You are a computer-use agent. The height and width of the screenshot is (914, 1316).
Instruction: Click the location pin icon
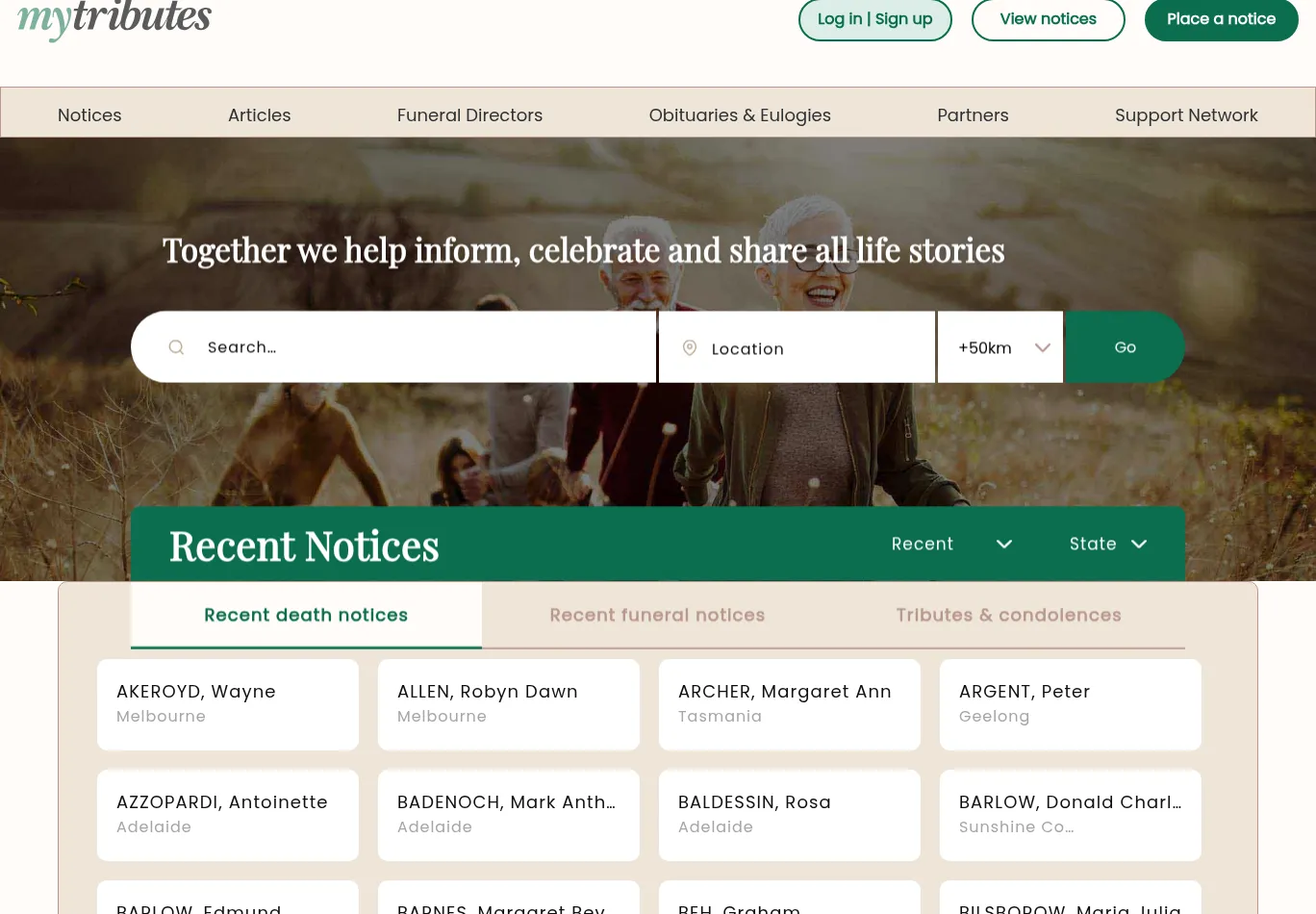[690, 347]
